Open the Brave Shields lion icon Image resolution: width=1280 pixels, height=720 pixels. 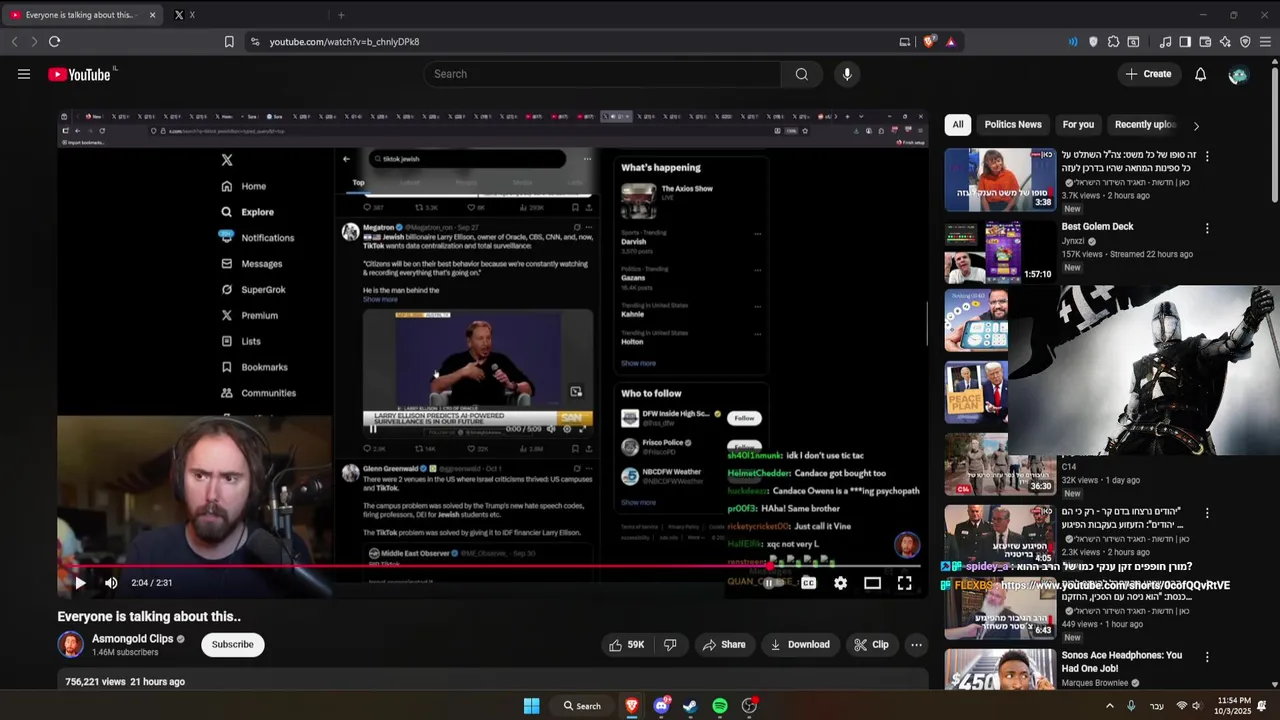pos(929,41)
